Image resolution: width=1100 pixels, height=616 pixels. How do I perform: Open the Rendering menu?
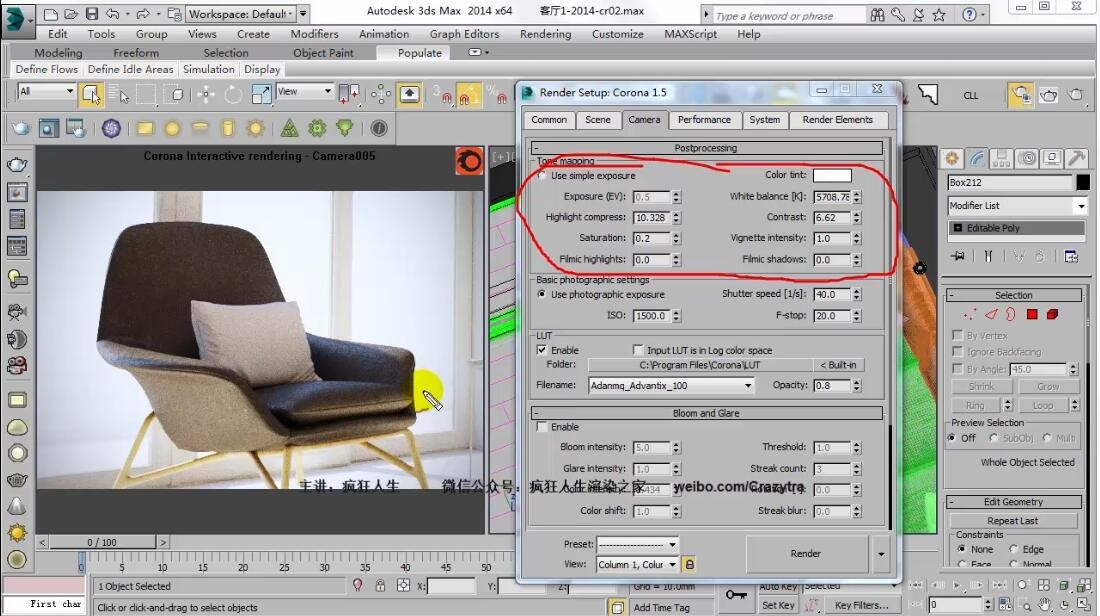point(545,34)
